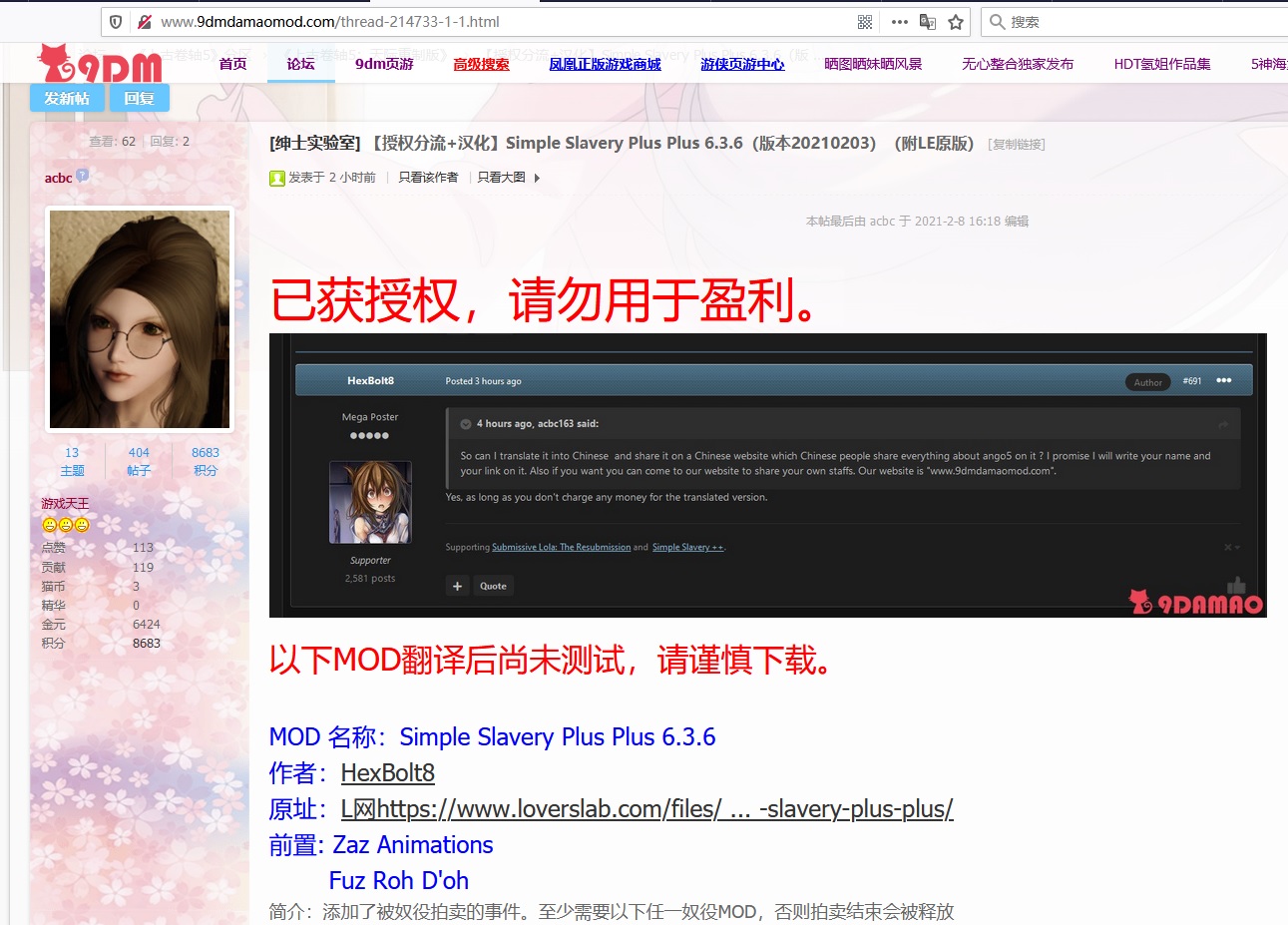Image resolution: width=1288 pixels, height=925 pixels.
Task: Filter posts with 只看该作者
Action: pos(428,178)
